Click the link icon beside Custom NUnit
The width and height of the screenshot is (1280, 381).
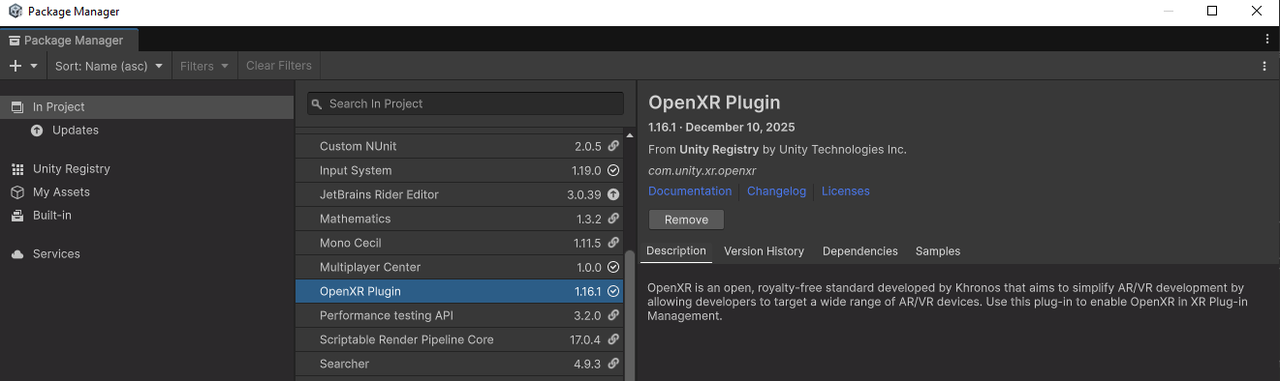(613, 146)
